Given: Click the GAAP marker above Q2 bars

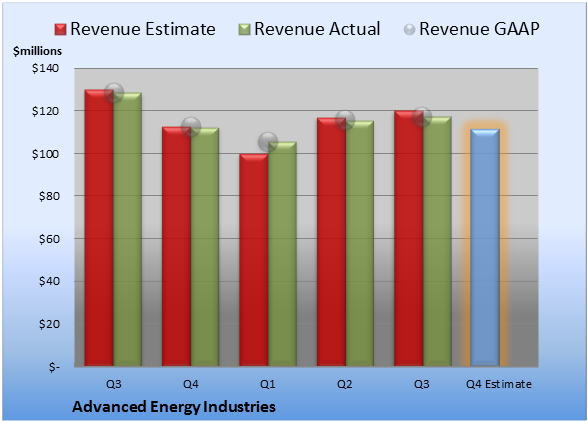Looking at the screenshot, I should (345, 120).
